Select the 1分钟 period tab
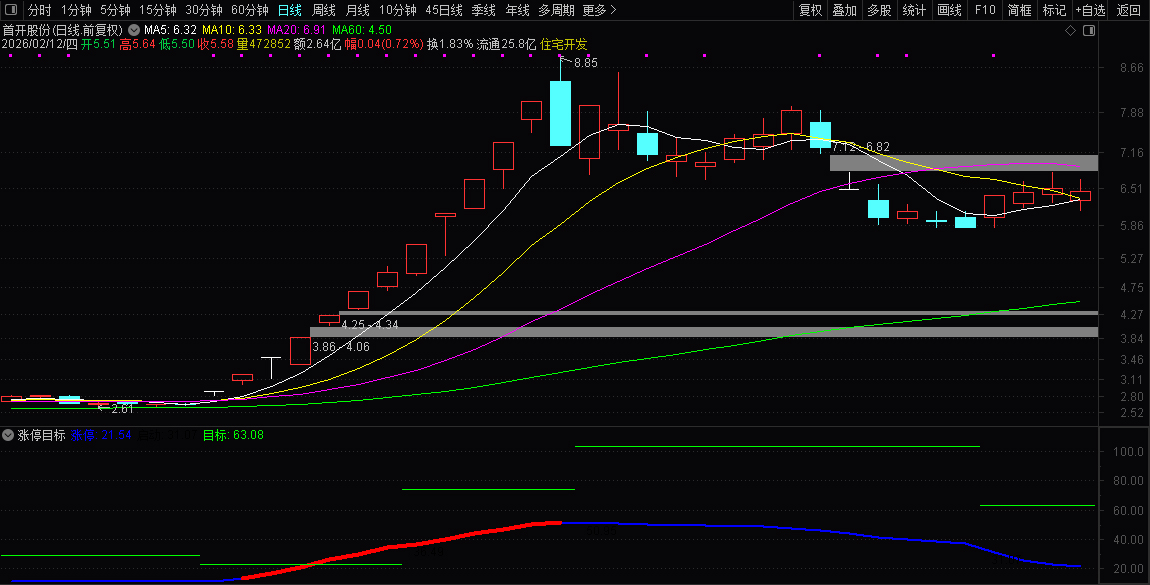 pos(76,10)
